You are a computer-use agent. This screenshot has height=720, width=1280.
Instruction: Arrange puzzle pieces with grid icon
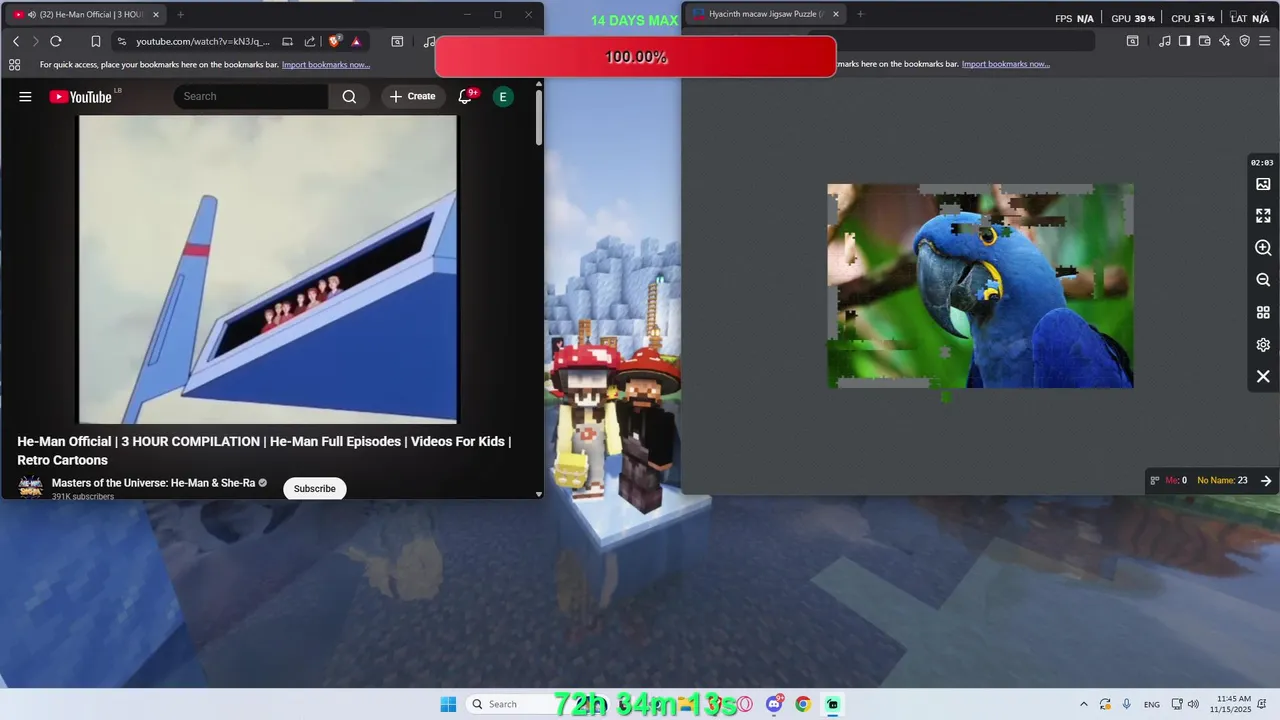coord(1263,312)
